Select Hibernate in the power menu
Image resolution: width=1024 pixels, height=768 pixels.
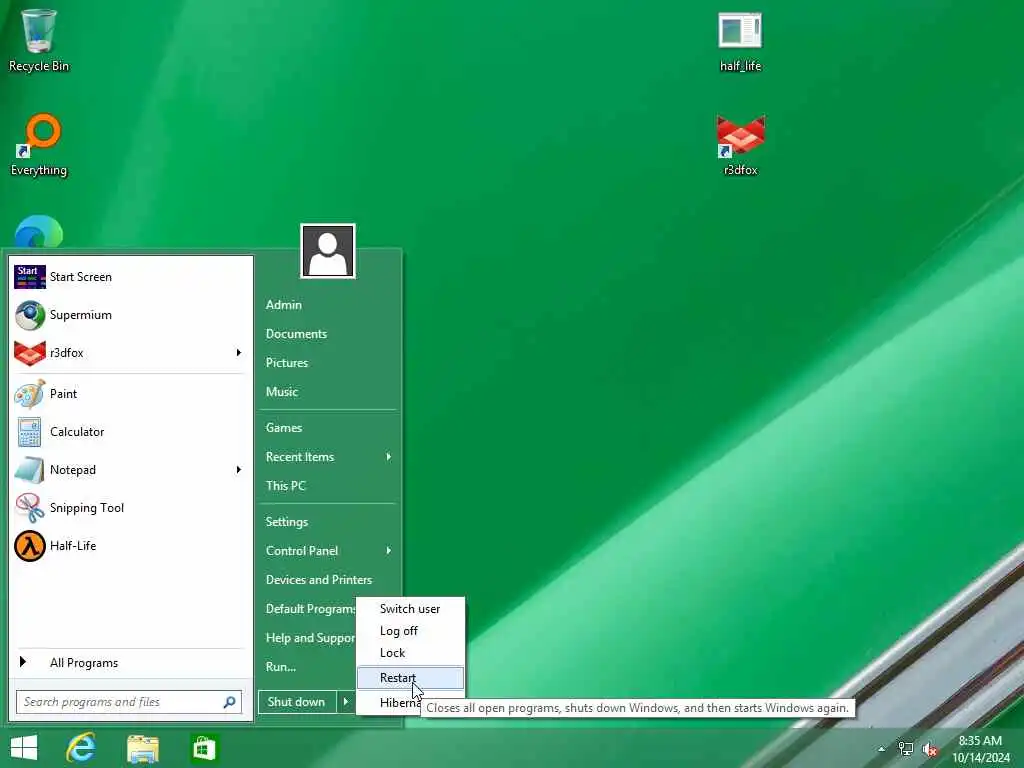pos(400,703)
